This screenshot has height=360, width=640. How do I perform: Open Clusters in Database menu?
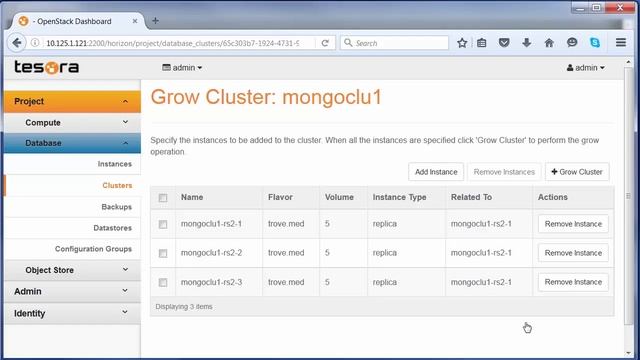click(x=117, y=185)
